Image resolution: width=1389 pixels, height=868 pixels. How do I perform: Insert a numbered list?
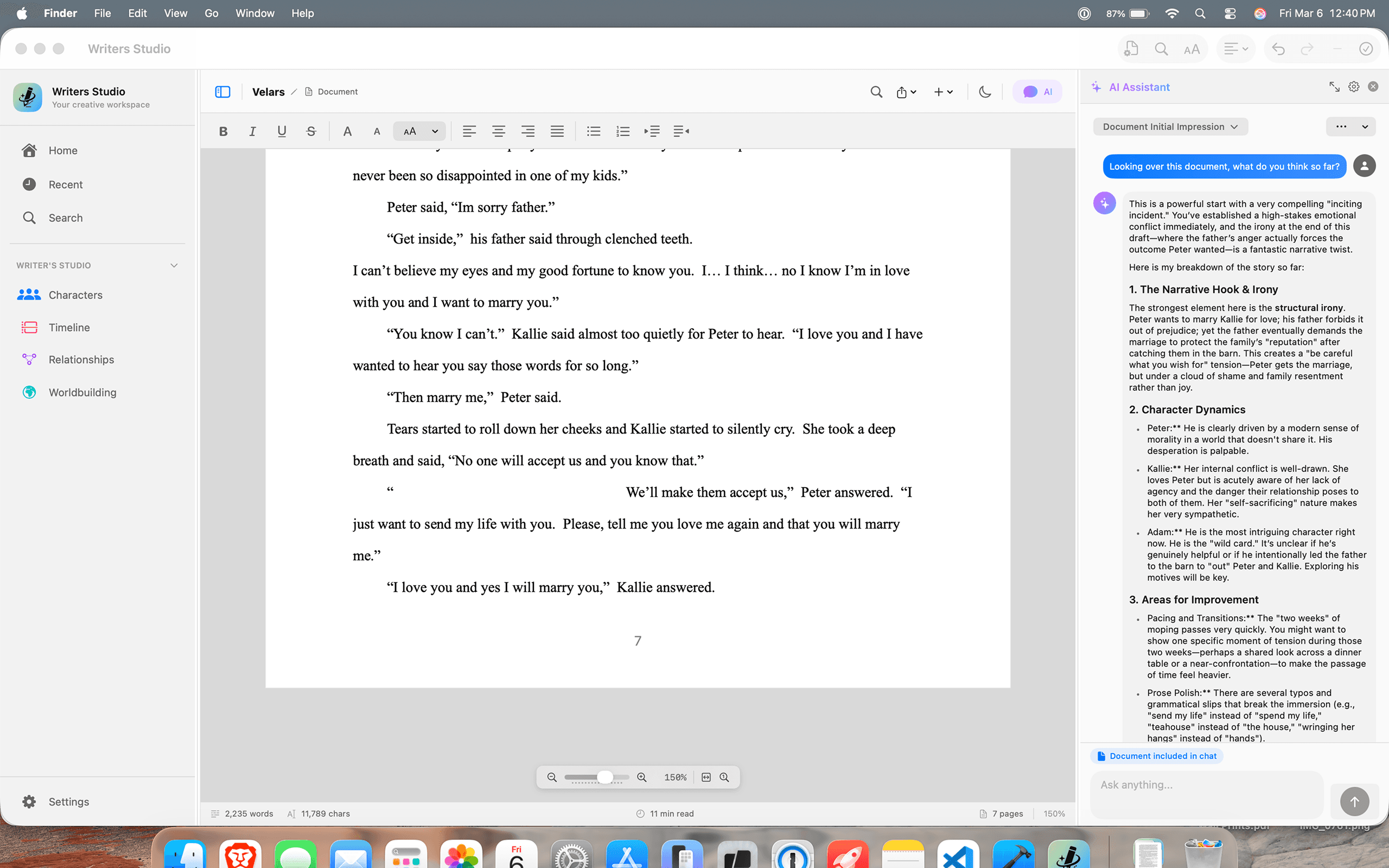tap(622, 131)
